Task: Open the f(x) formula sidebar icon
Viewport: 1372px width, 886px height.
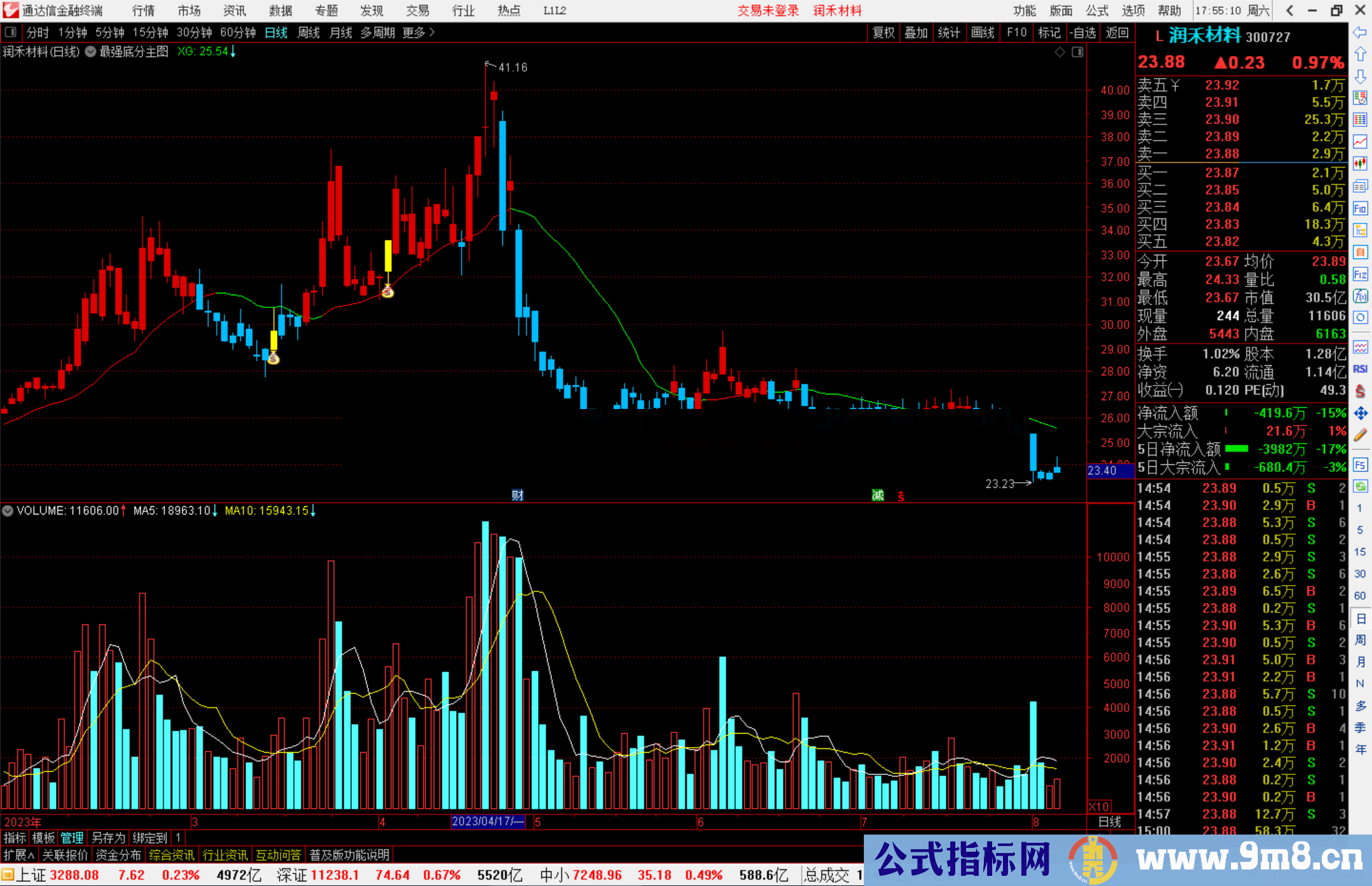Action: [x=1360, y=296]
